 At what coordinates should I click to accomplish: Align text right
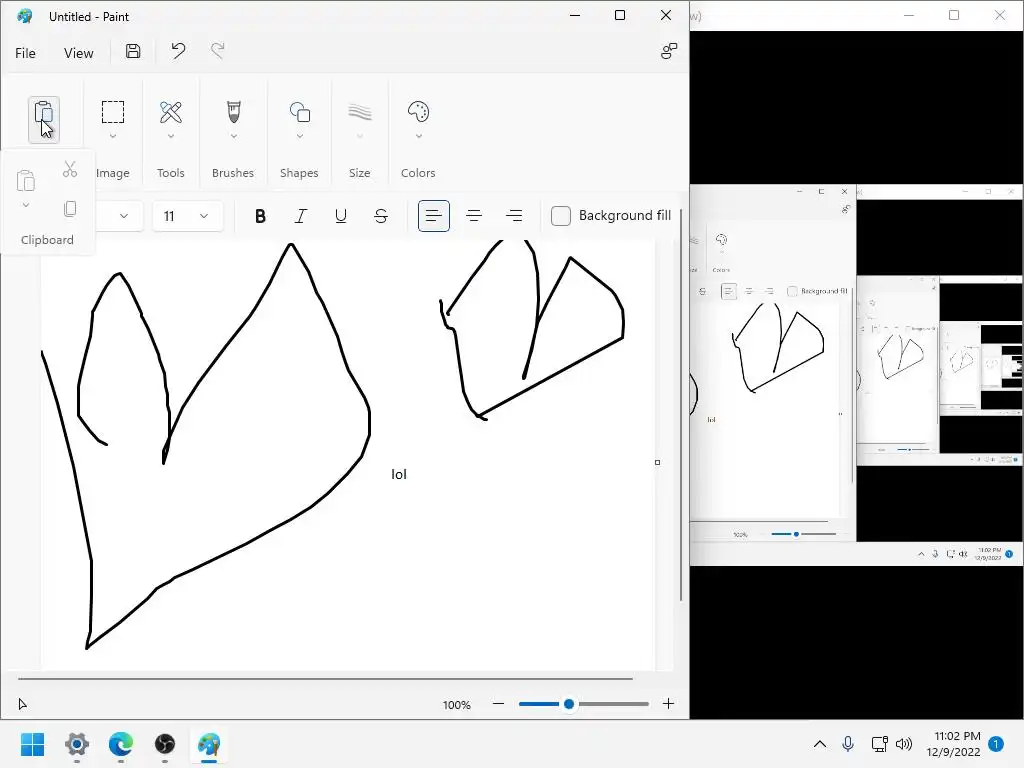pos(514,216)
